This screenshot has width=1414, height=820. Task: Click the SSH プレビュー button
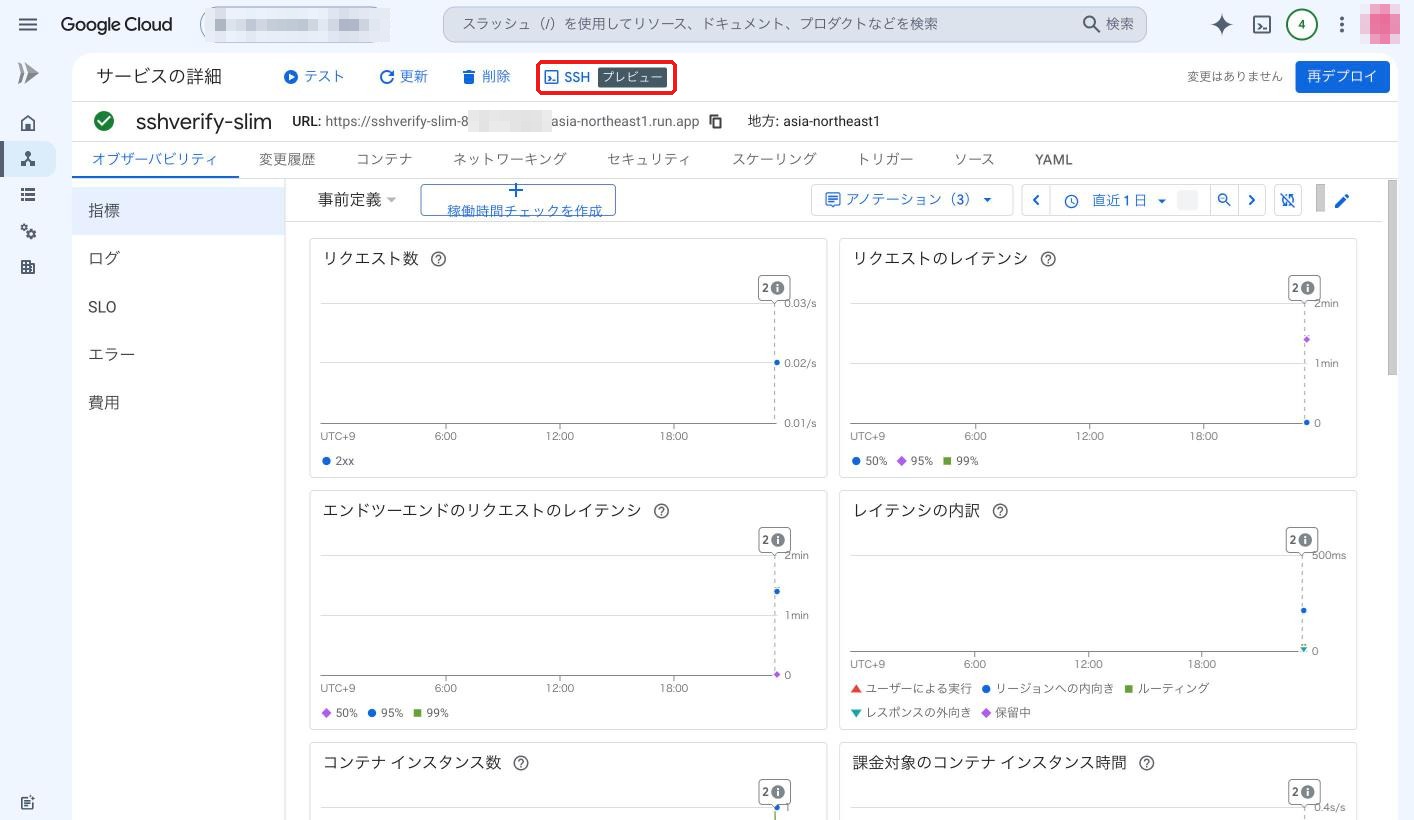(606, 77)
